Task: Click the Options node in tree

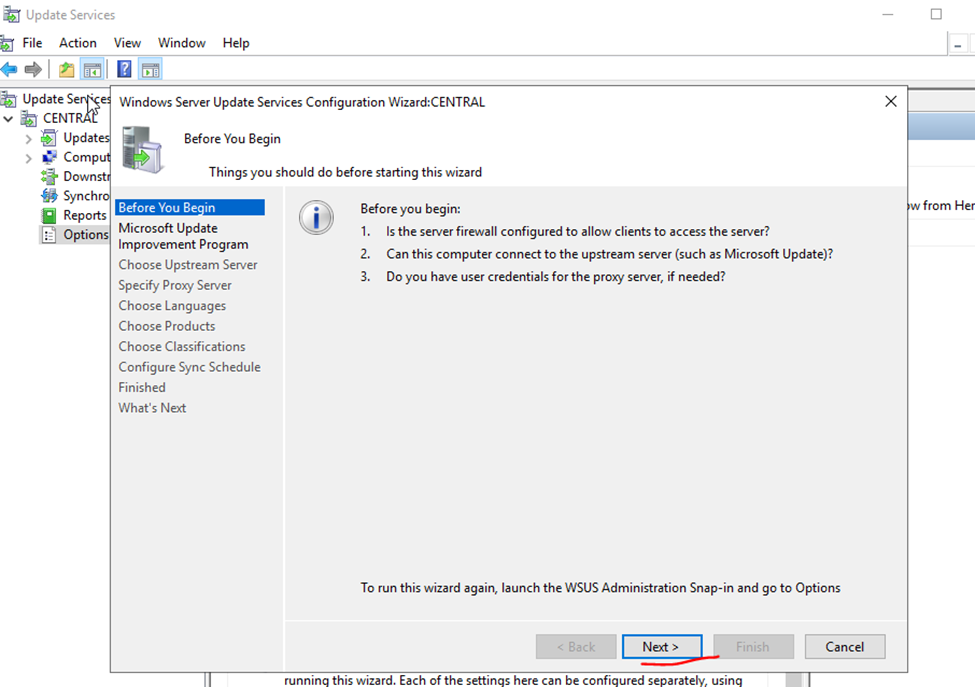Action: click(85, 235)
